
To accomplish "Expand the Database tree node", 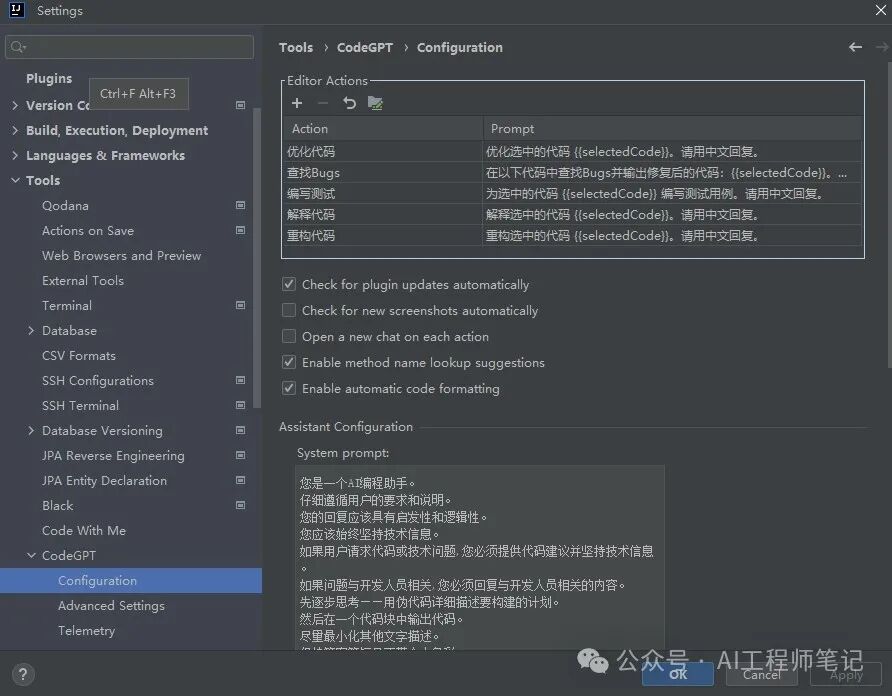I will 31,330.
